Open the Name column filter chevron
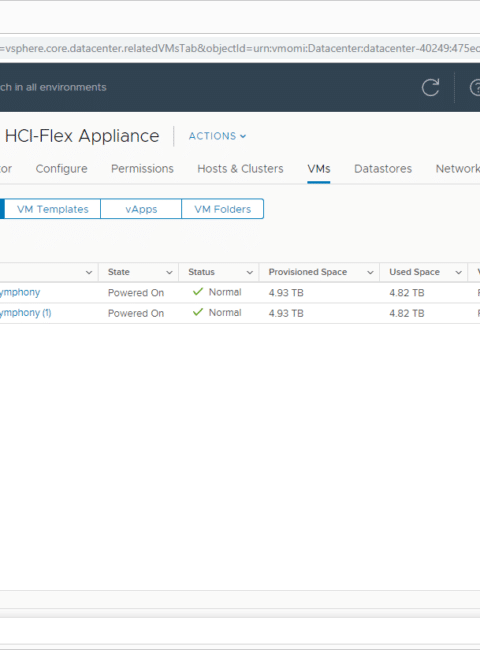 click(89, 272)
